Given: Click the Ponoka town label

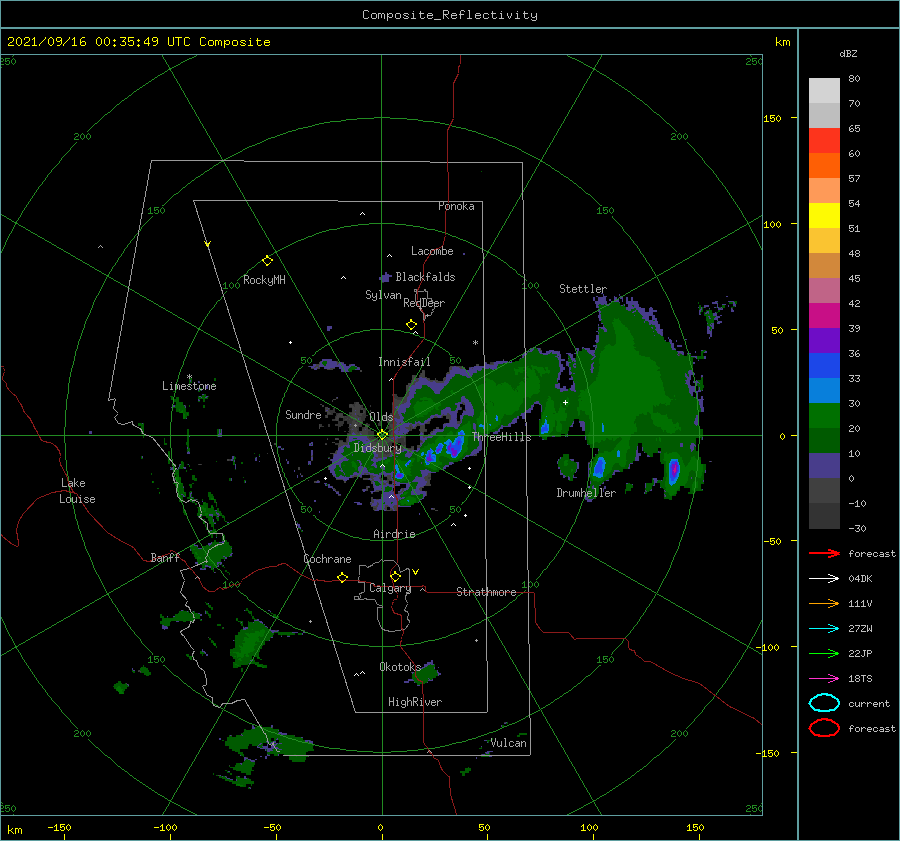Looking at the screenshot, I should 456,206.
